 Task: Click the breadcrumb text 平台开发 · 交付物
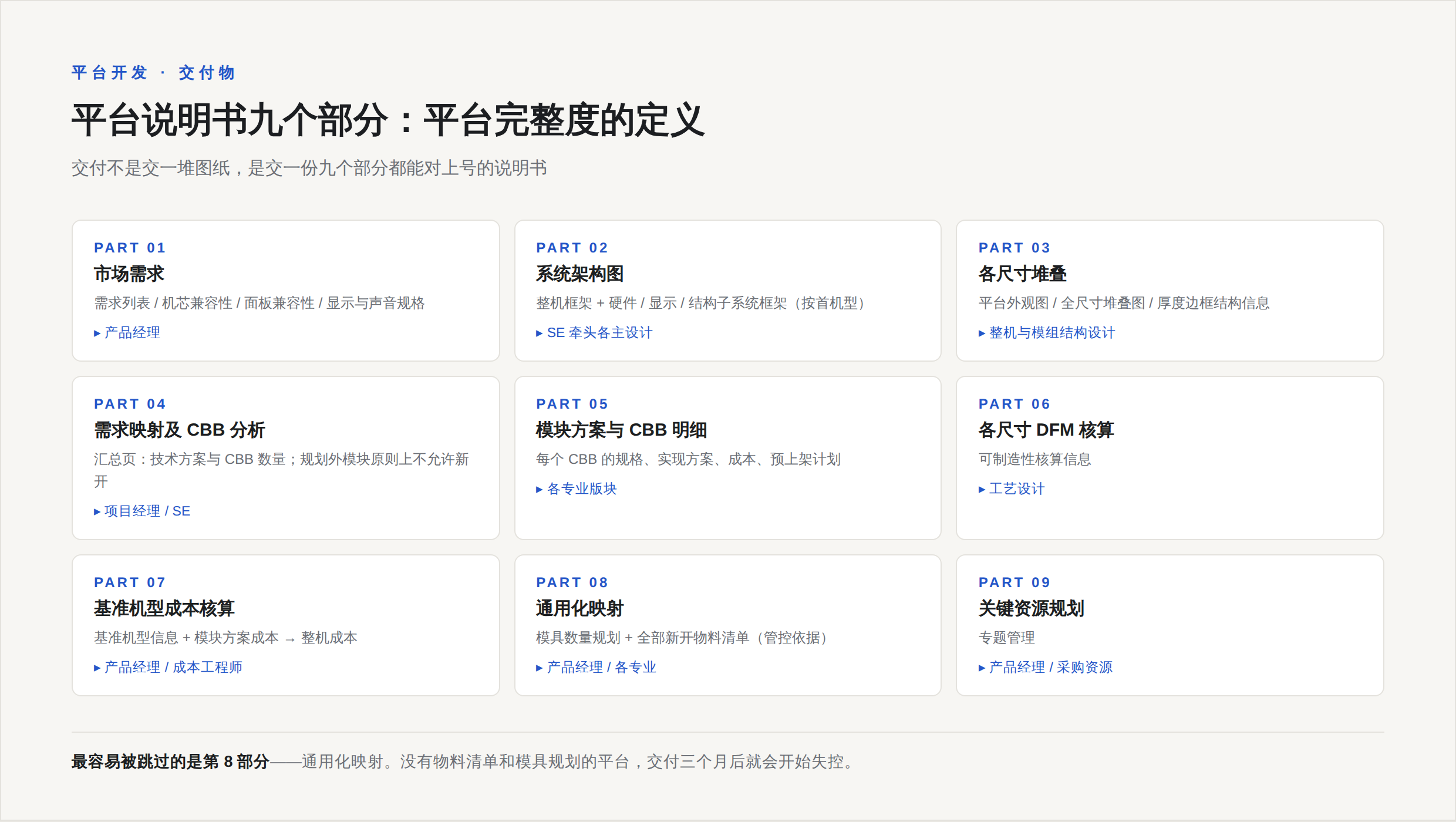[x=153, y=73]
